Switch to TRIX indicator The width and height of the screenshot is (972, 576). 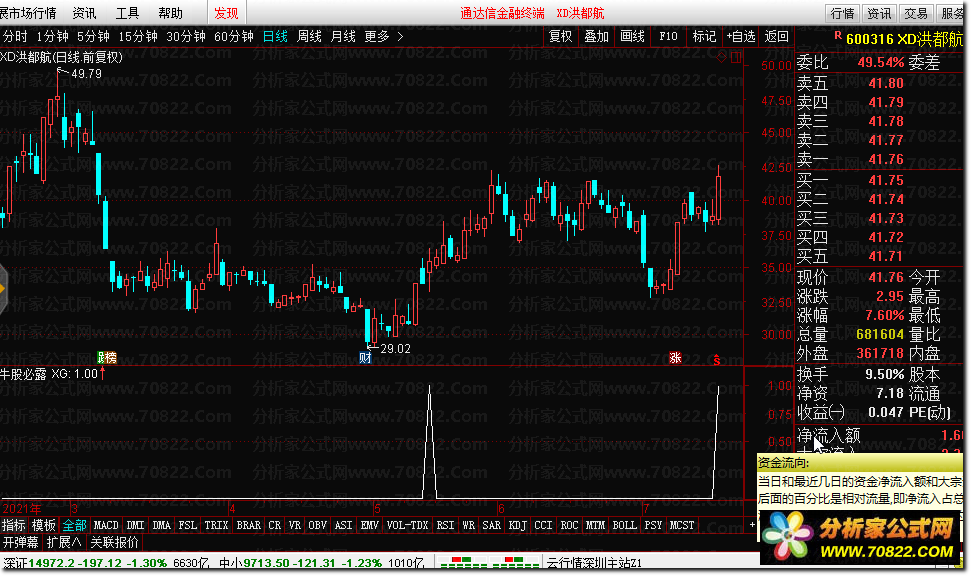coord(216,525)
